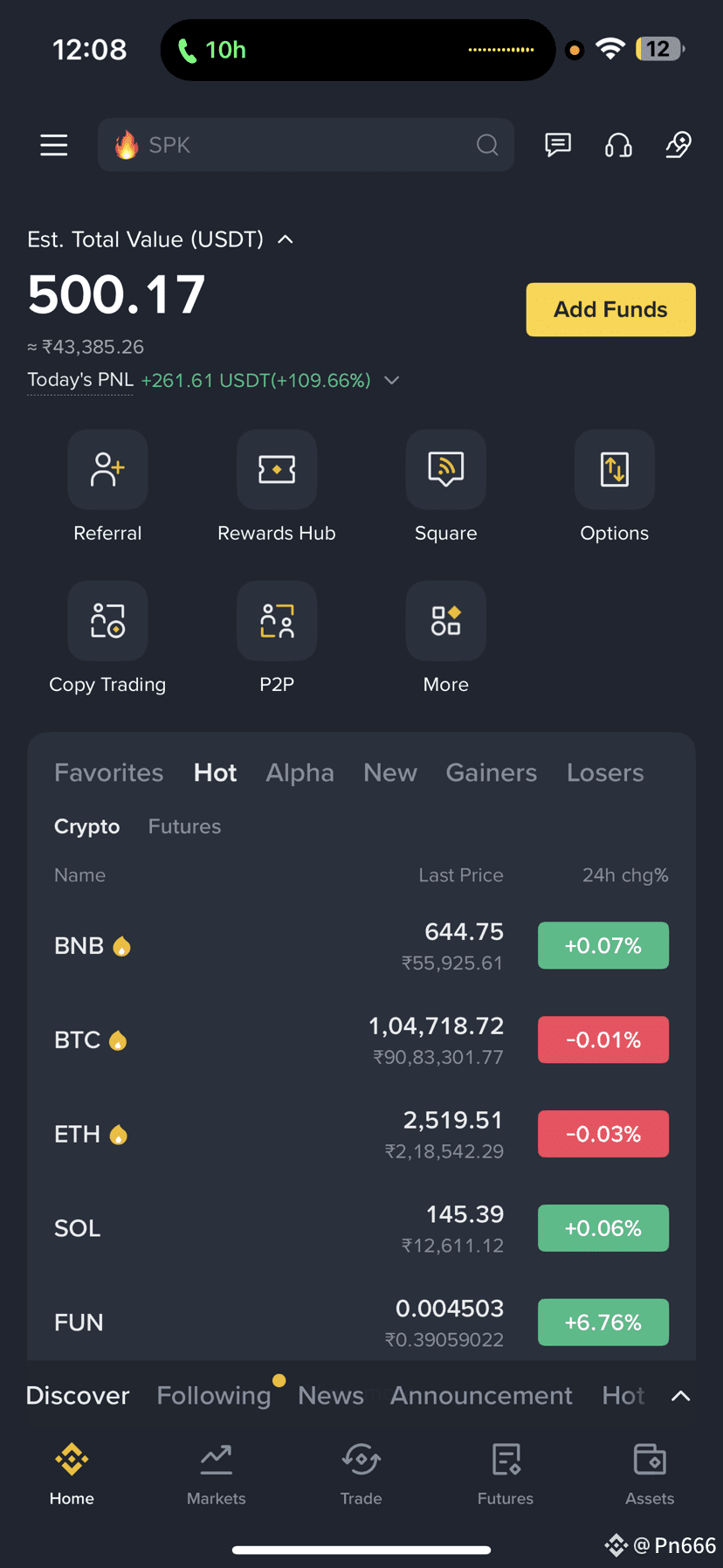Tap the home indicator bar

point(361,1551)
